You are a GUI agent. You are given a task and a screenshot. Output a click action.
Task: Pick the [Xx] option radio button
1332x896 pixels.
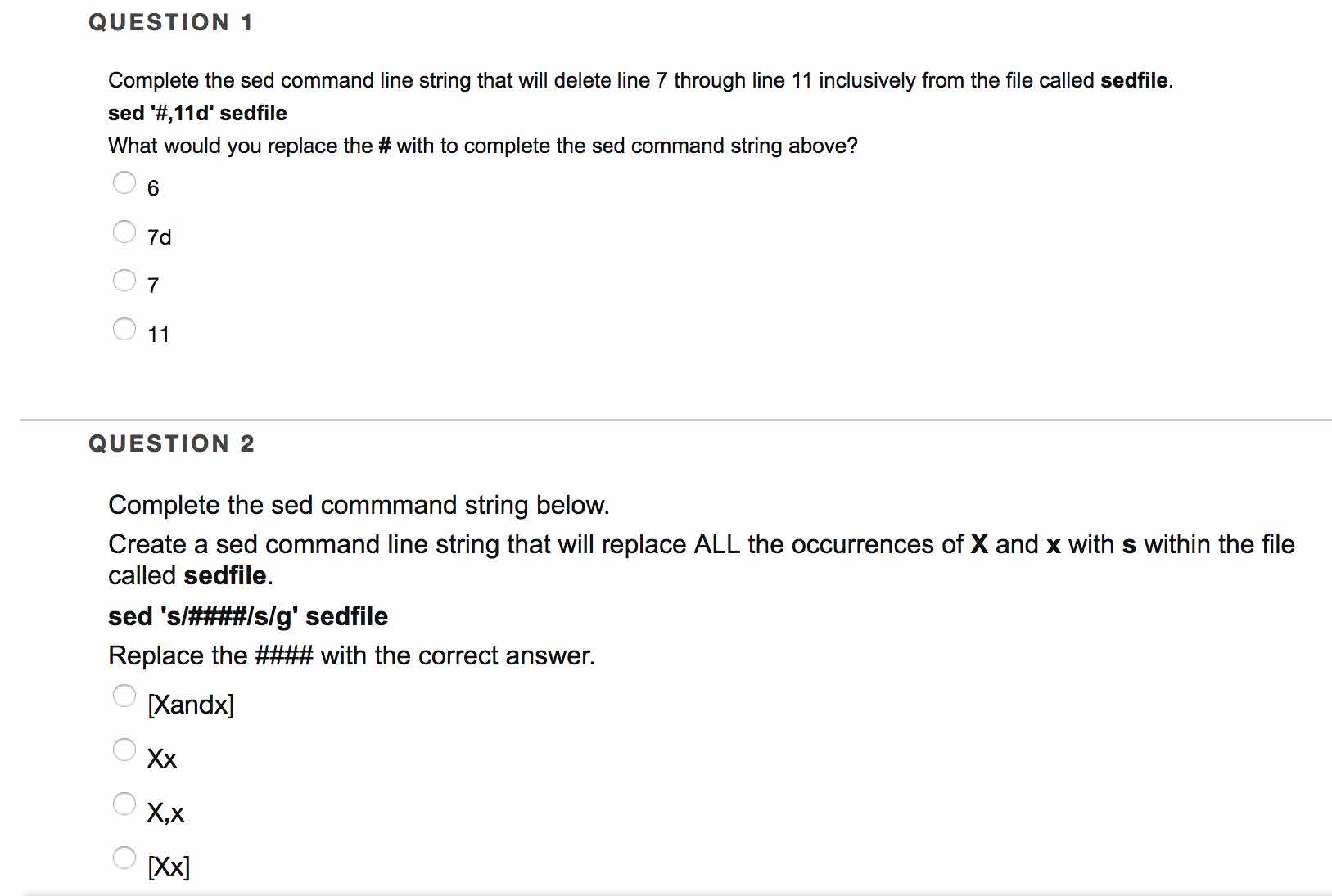point(124,858)
